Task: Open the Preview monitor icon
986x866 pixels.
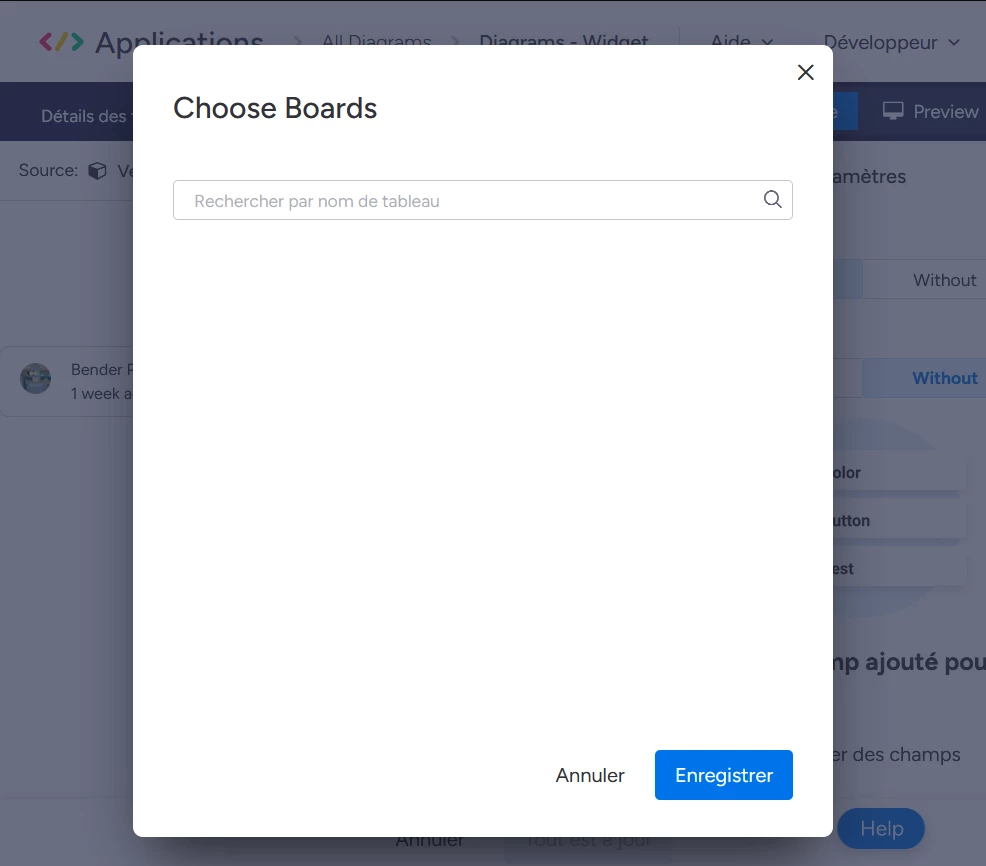Action: [x=892, y=111]
